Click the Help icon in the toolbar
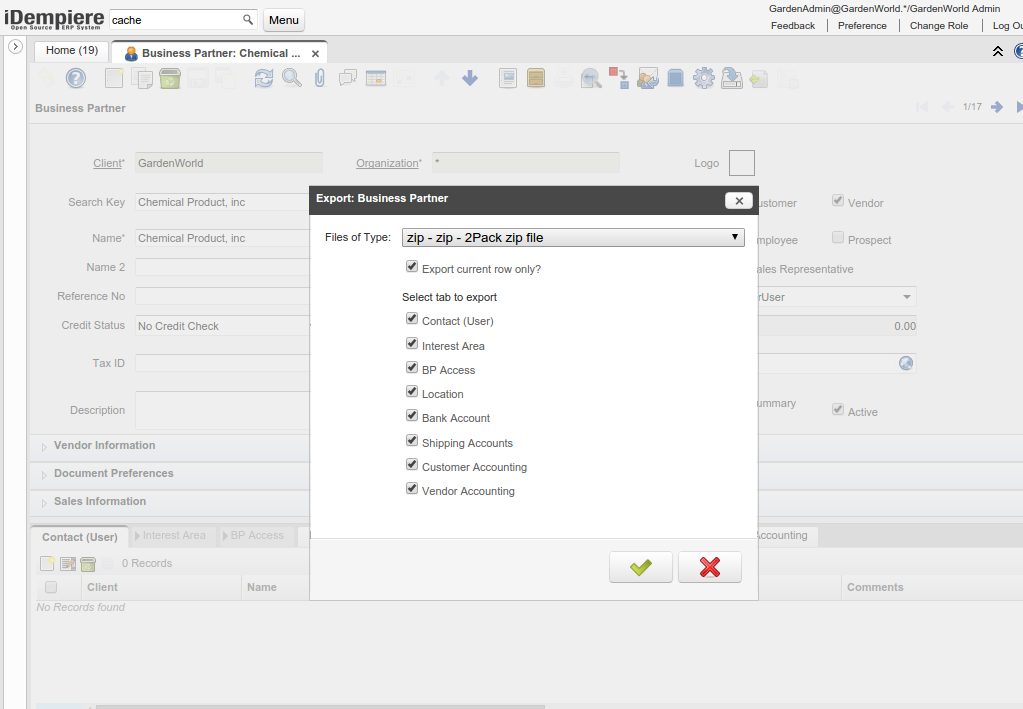1023x709 pixels. tap(76, 78)
